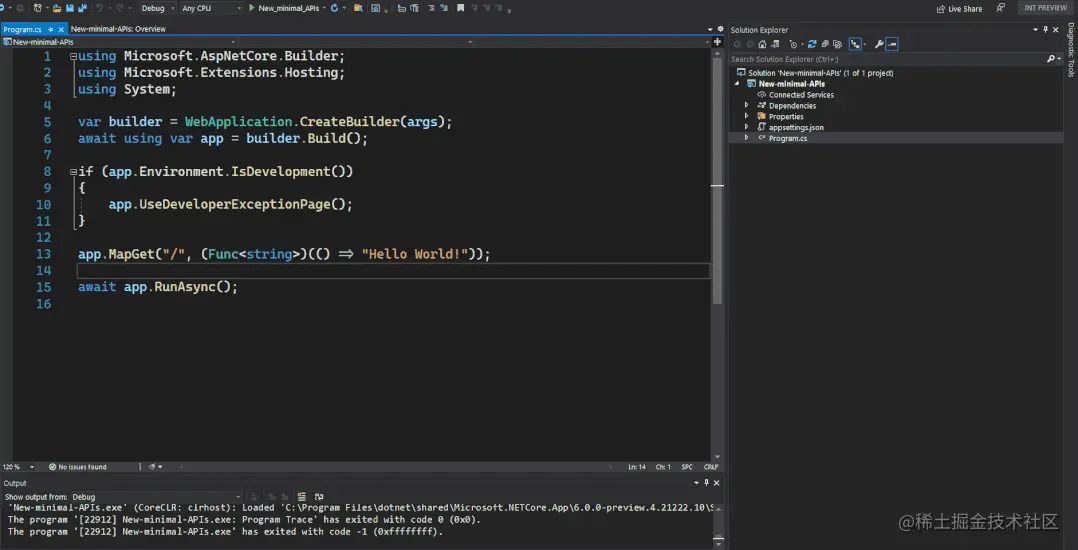Screen dimensions: 1078x550
Task: Click the CRLF line ending indicator
Action: (x=711, y=467)
